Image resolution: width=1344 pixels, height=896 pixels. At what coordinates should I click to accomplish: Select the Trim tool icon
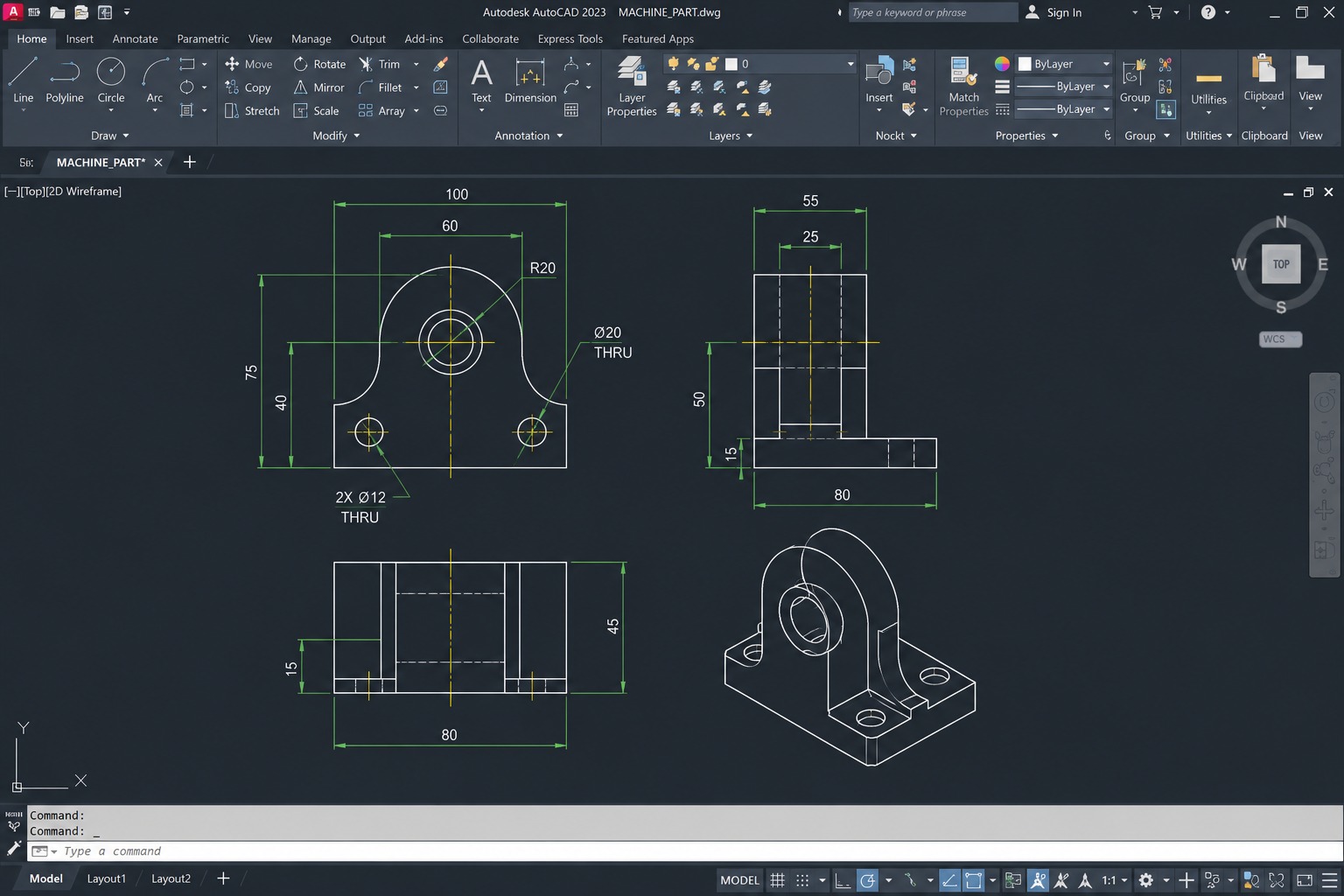click(366, 64)
